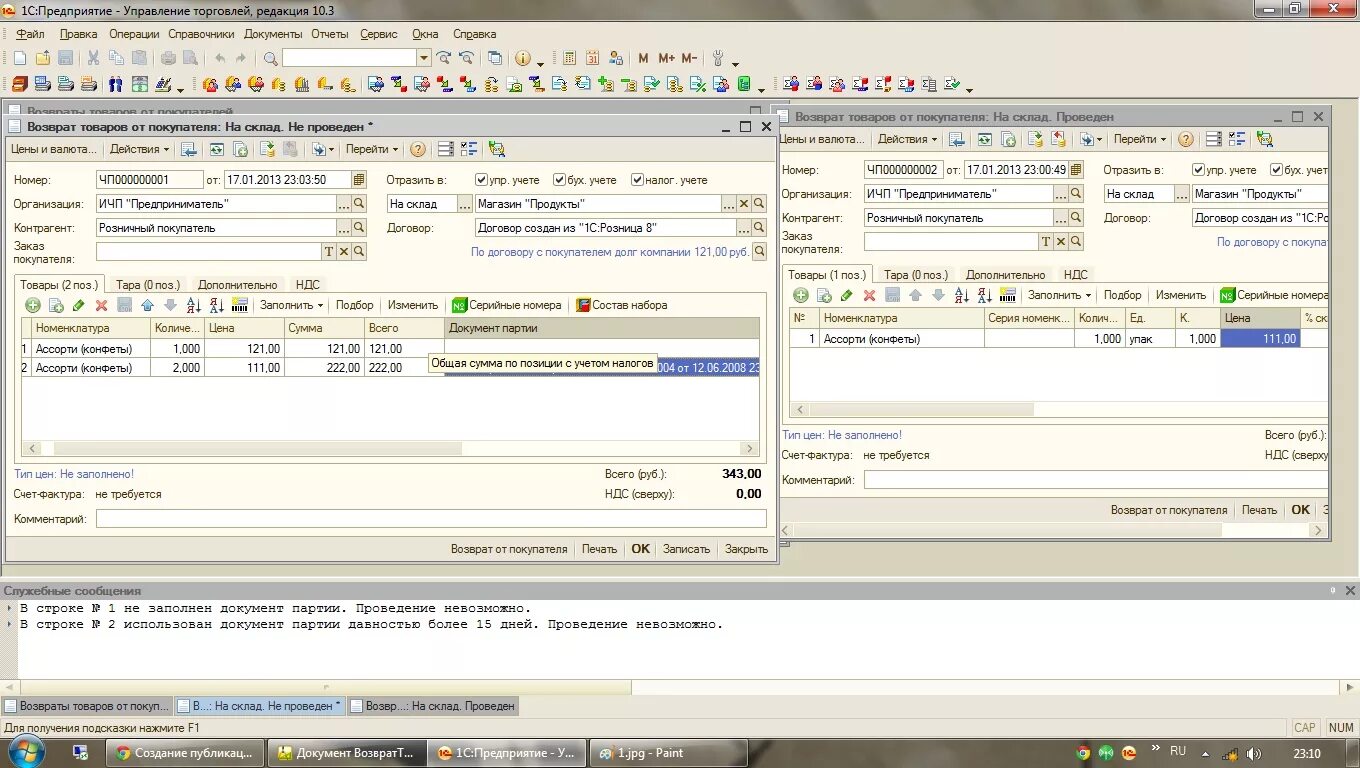The image size is (1360, 768).
Task: Click the Проведен table's horizontal scrollbar
Action: 920,409
